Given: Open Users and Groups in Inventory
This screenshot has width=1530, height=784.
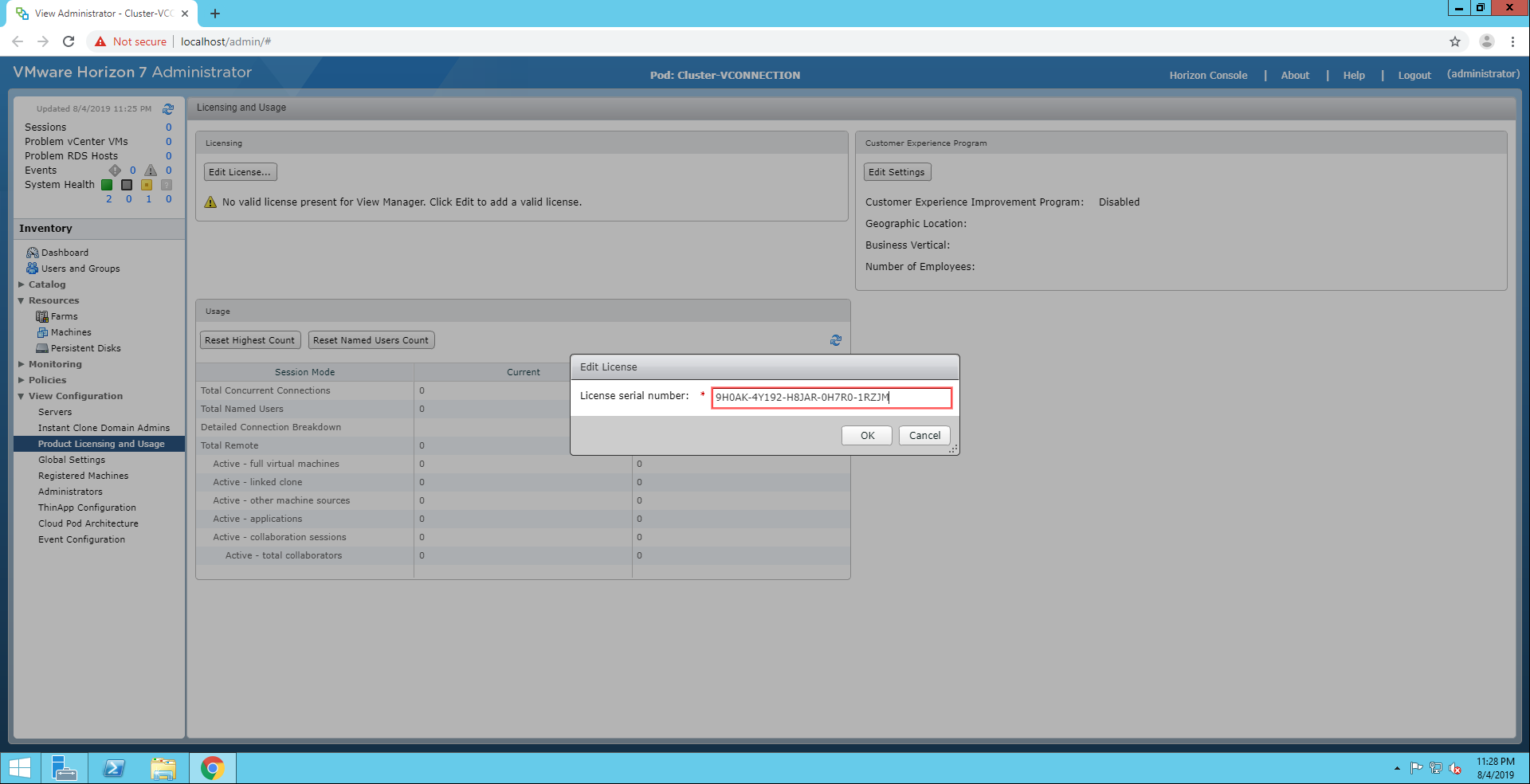Looking at the screenshot, I should coord(80,269).
